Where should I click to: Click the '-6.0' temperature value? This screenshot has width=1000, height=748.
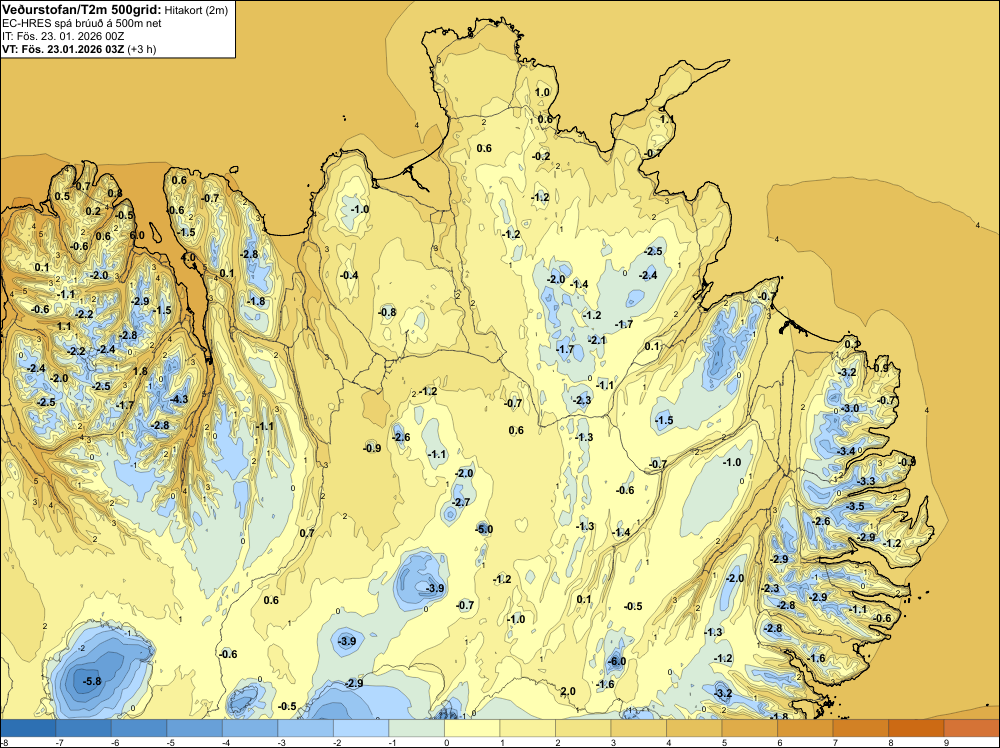tap(617, 661)
